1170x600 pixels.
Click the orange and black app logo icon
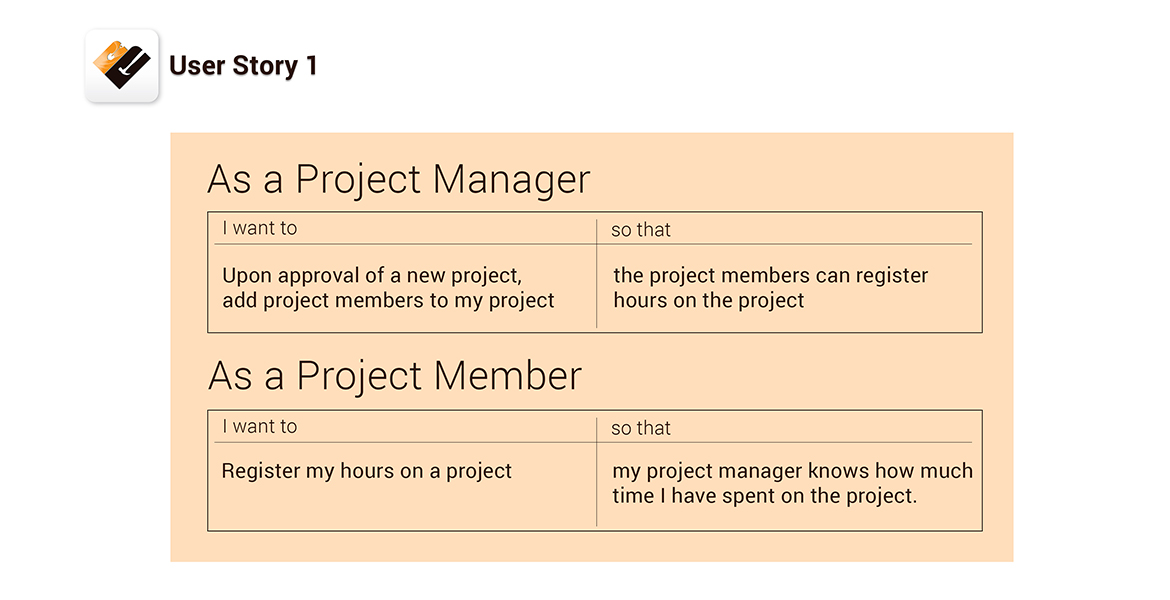[x=122, y=66]
